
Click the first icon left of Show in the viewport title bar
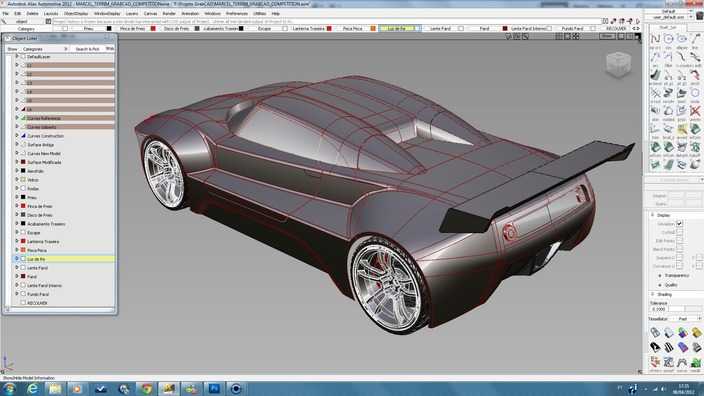[x=559, y=36]
